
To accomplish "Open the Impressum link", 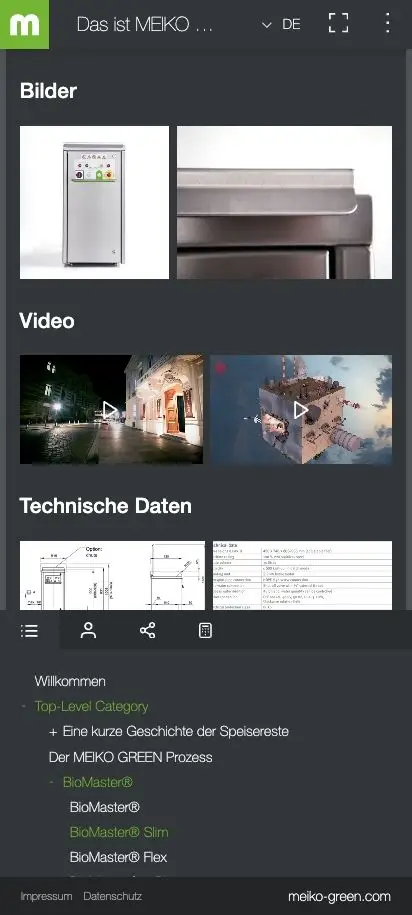I will [46, 896].
